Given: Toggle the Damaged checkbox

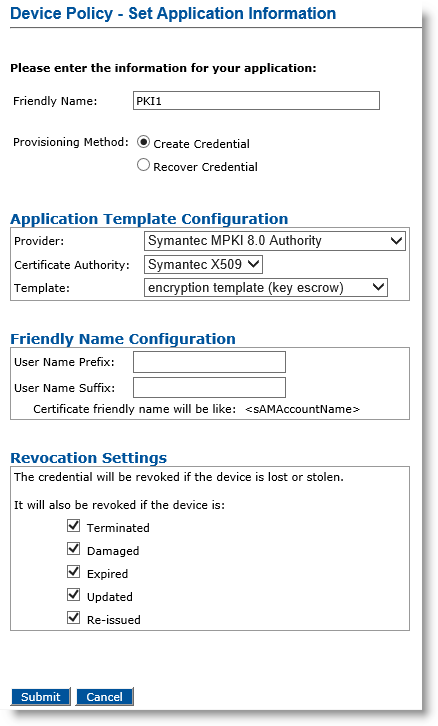Looking at the screenshot, I should 74,549.
